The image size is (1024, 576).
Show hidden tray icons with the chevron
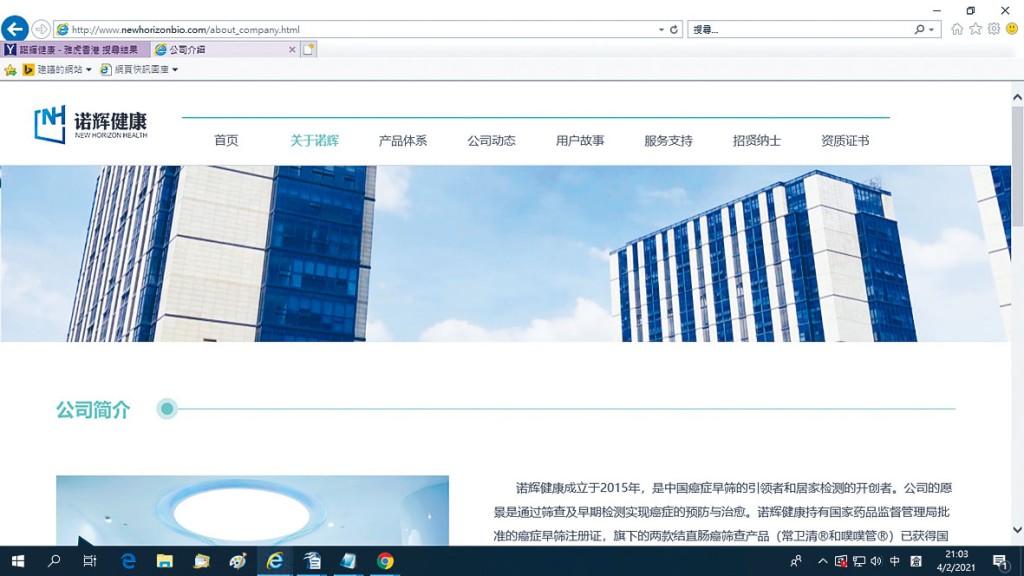point(821,561)
